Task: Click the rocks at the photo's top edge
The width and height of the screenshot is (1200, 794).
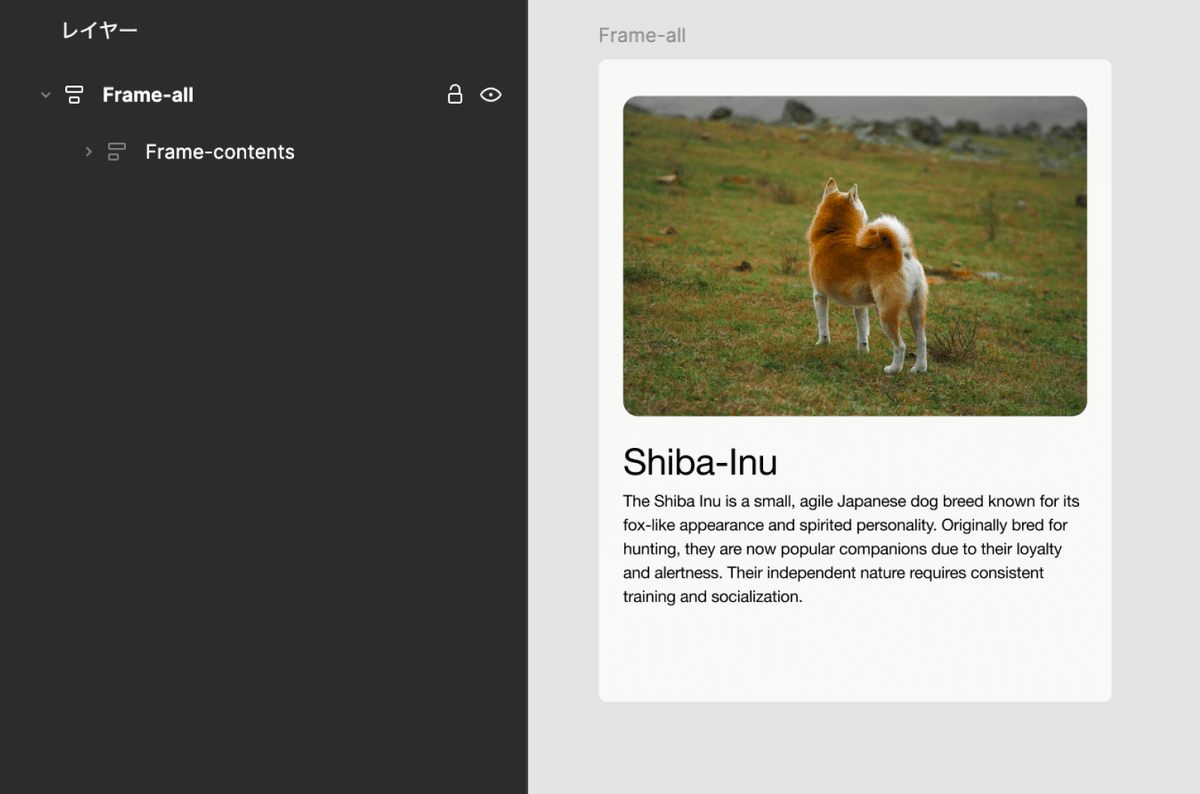Action: click(x=799, y=111)
